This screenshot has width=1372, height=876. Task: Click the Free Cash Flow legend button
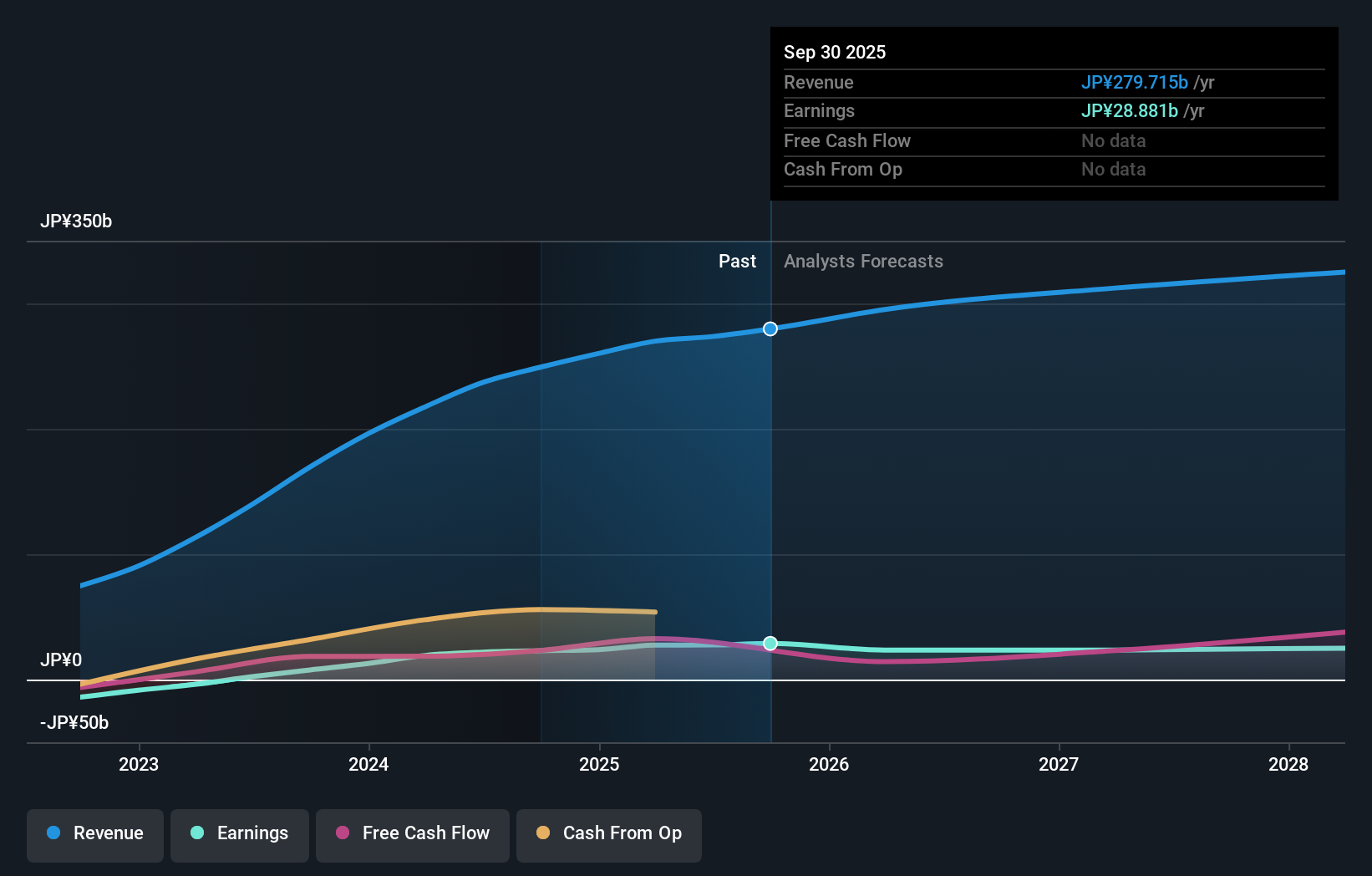[412, 833]
